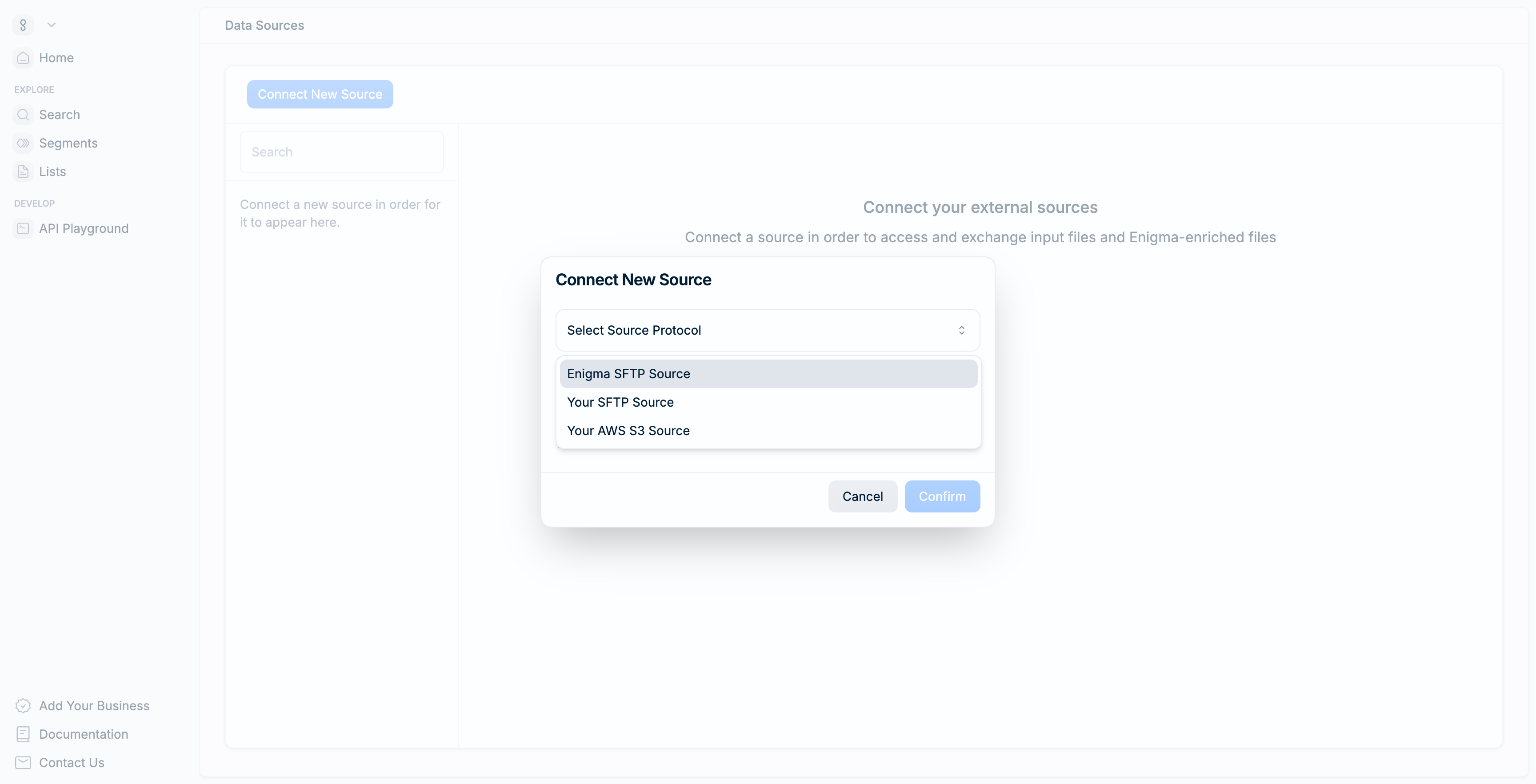Open Home via its house icon
This screenshot has width=1536, height=784.
[x=23, y=57]
